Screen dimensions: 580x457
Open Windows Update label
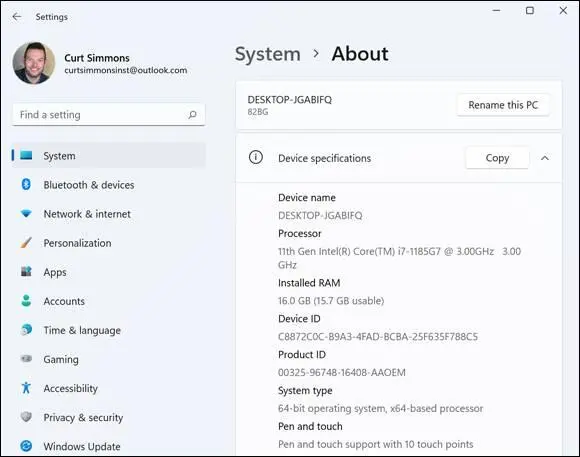[82, 447]
